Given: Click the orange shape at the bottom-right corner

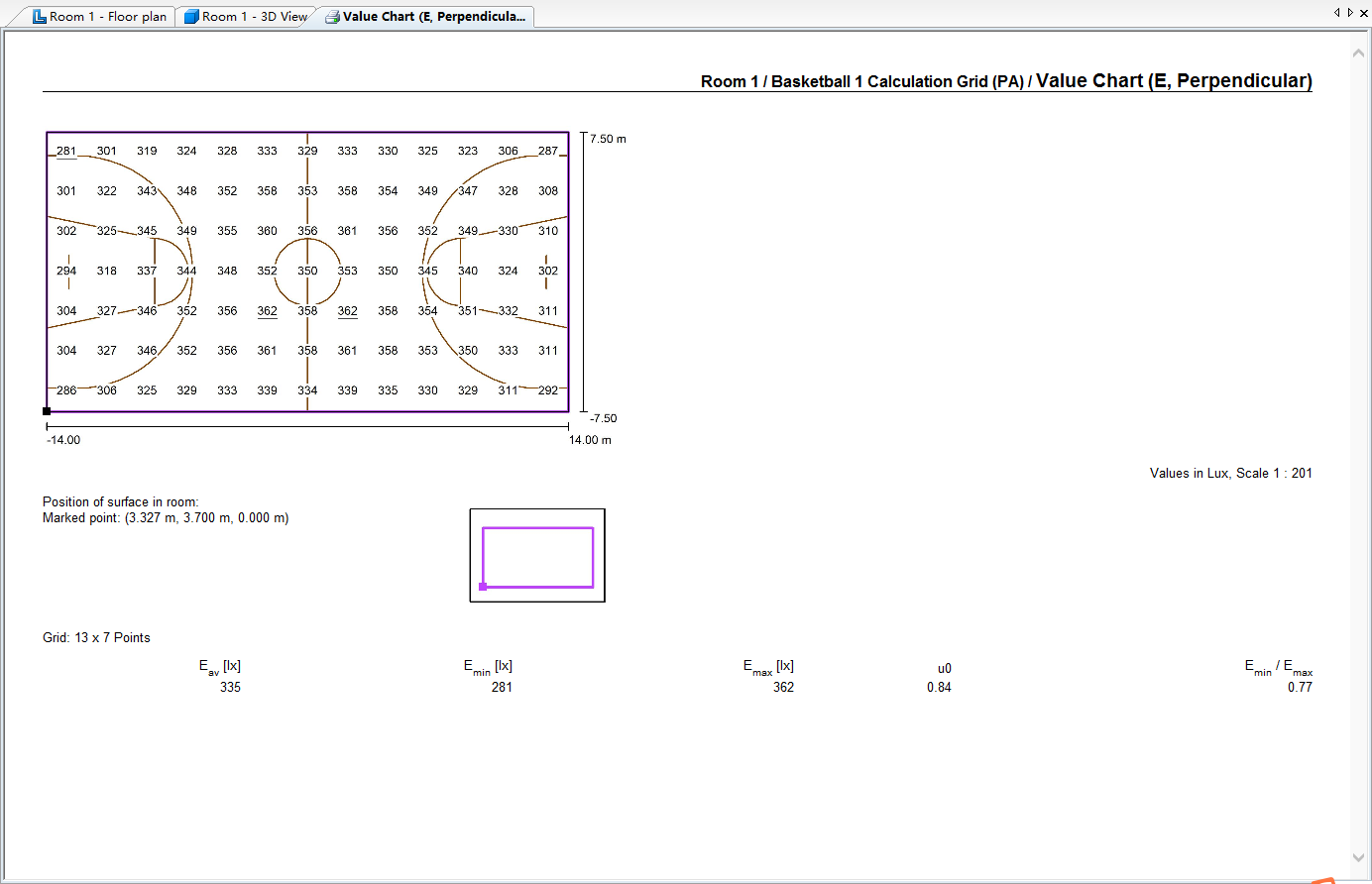Looking at the screenshot, I should coord(1322,880).
